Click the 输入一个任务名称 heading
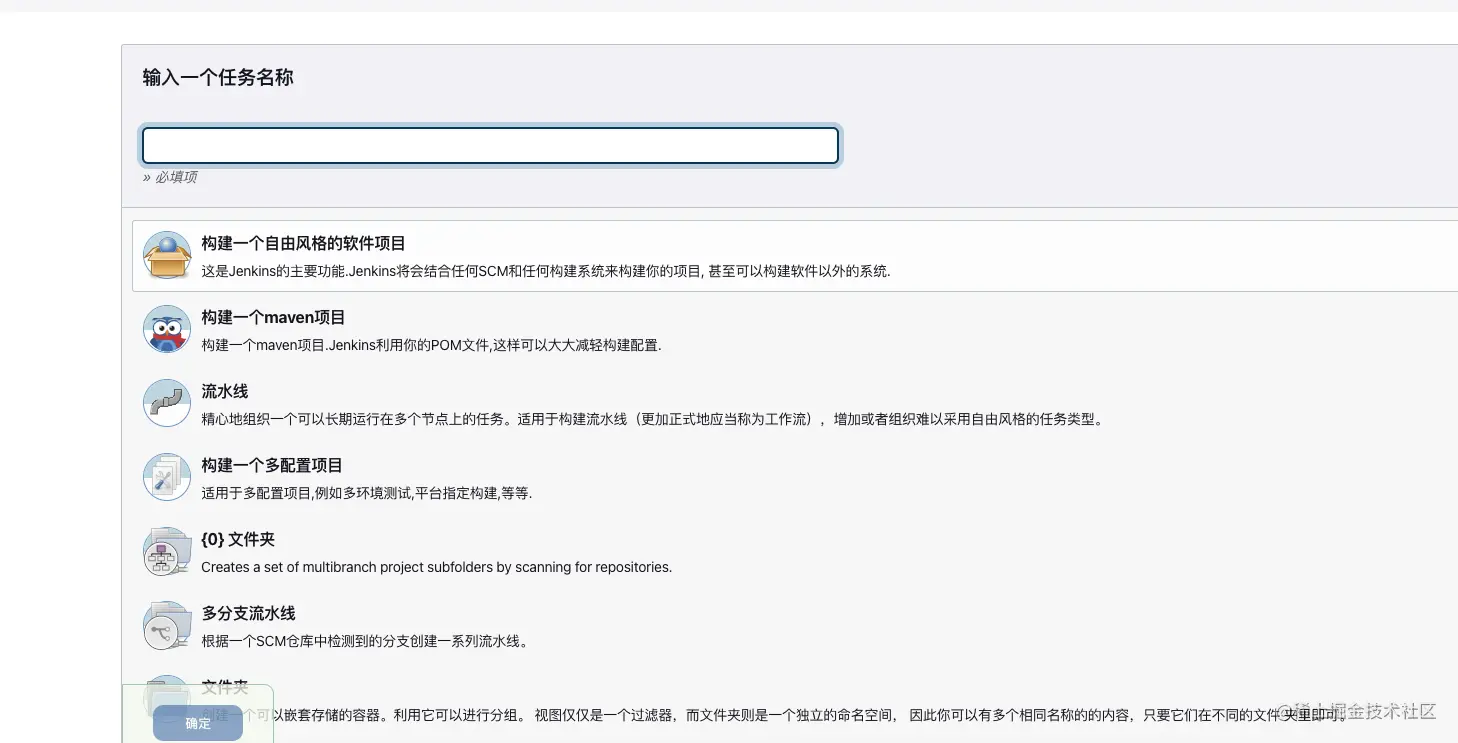The image size is (1458, 743). [218, 77]
